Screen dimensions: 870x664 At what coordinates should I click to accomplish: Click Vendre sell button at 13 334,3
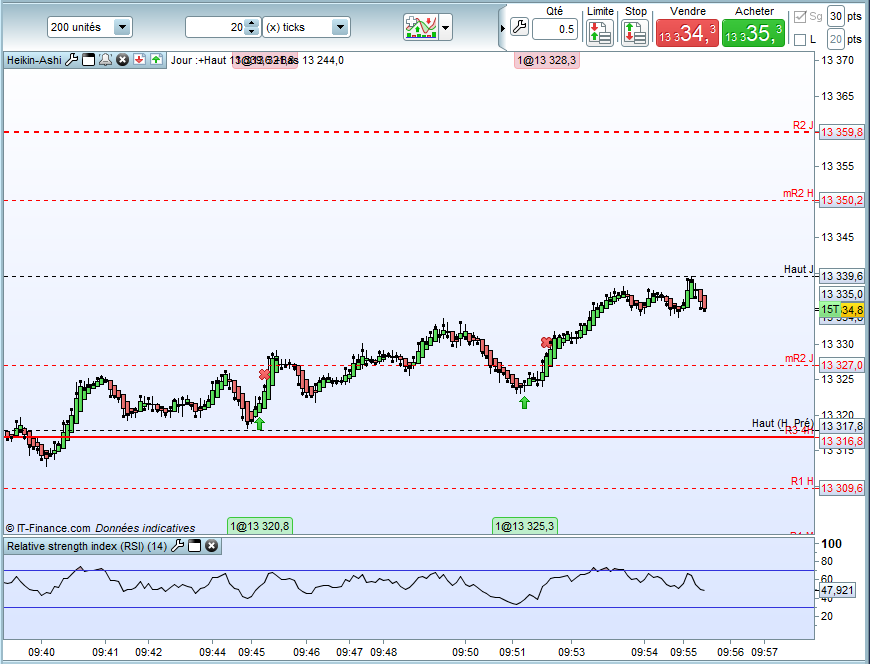(687, 33)
